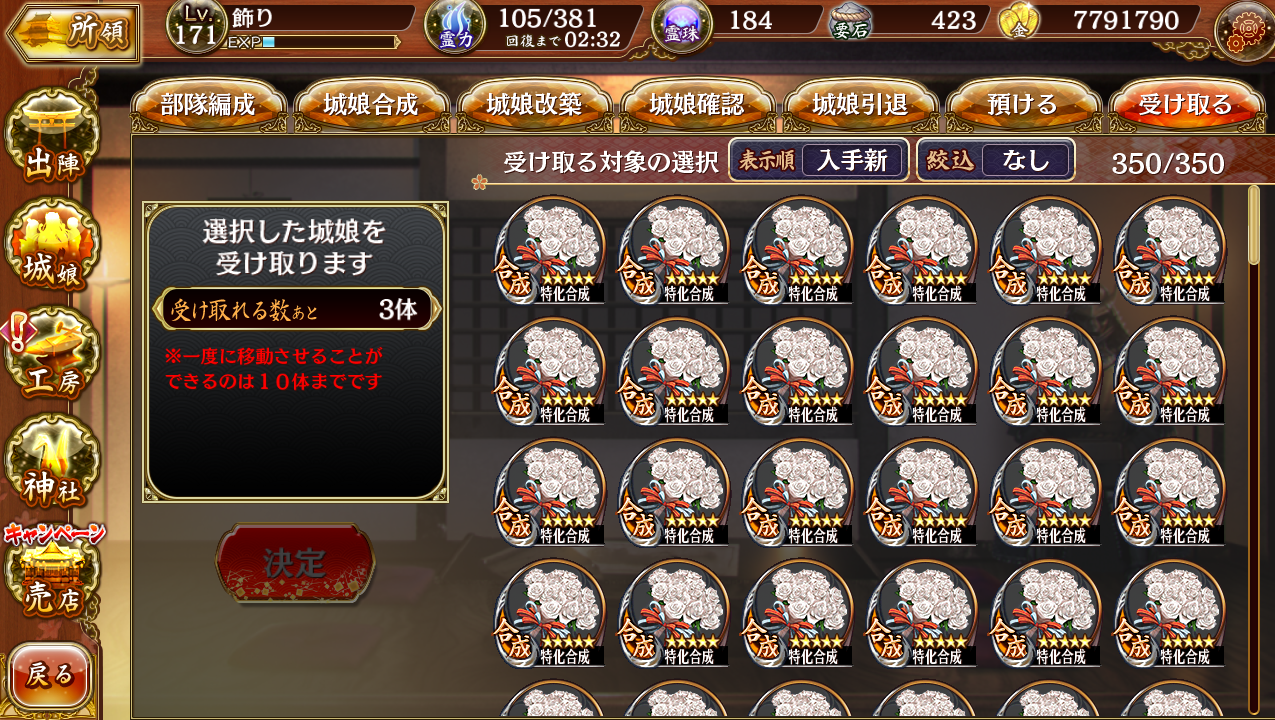Click the 戻る back button

tap(50, 676)
